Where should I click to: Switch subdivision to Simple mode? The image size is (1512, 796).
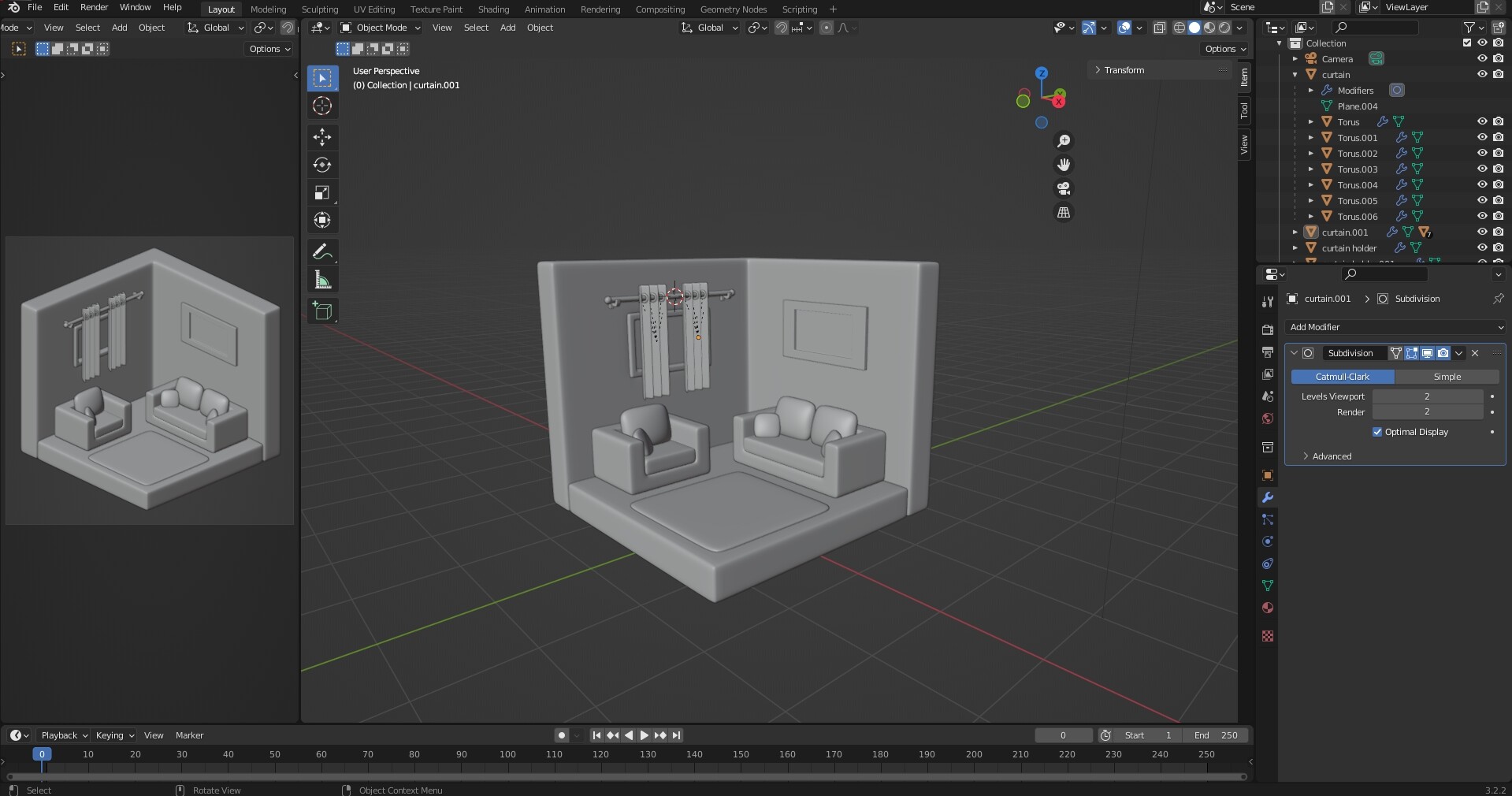coord(1447,377)
